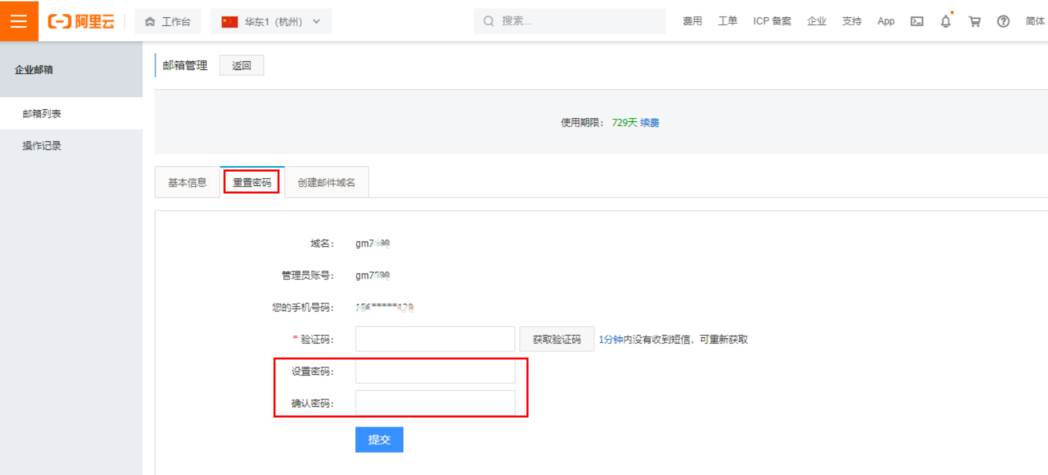Viewport: 1048px width, 475px height.
Task: Open the shopping cart
Action: tap(974, 21)
